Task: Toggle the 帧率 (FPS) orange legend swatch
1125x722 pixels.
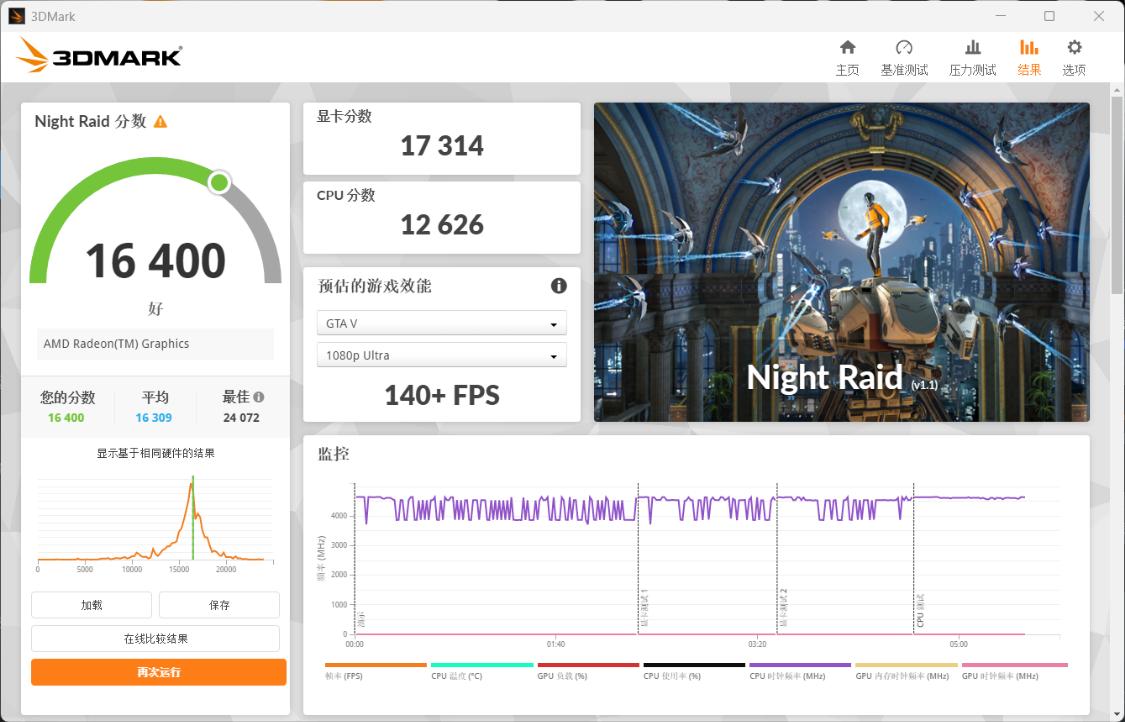Action: (376, 665)
